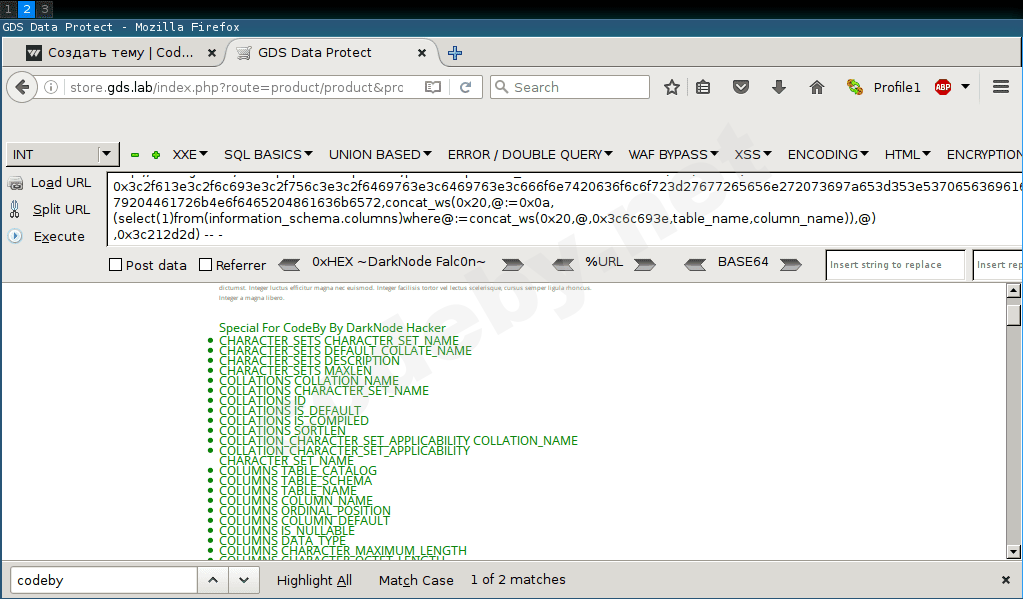The image size is (1023, 599).
Task: Click the COLUMNS TABLE_CATALOG list entry
Action: point(298,471)
